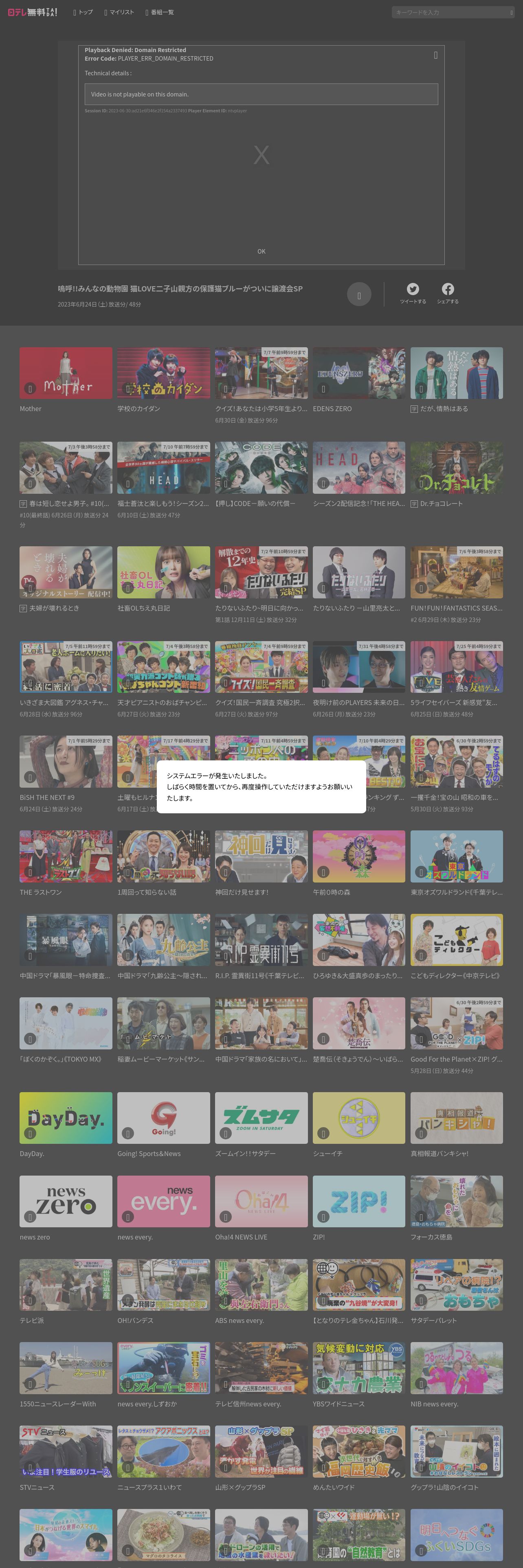Open the BiSH THE NEXT #9 title link
The image size is (523, 1568).
47,797
